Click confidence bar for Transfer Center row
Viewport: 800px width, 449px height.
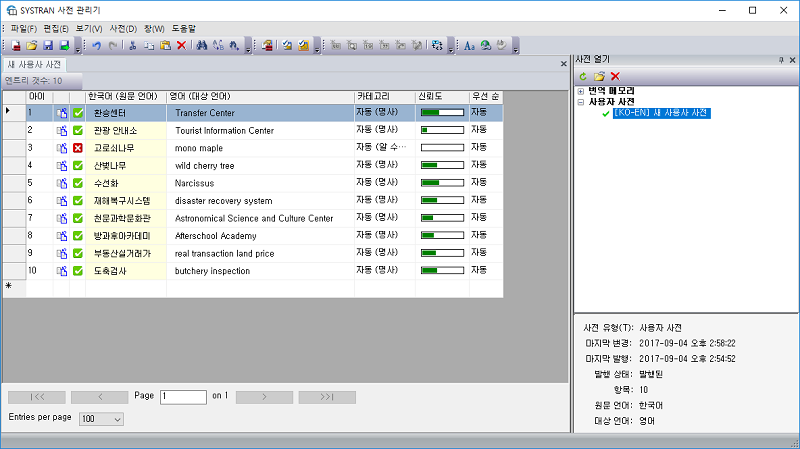click(x=442, y=112)
